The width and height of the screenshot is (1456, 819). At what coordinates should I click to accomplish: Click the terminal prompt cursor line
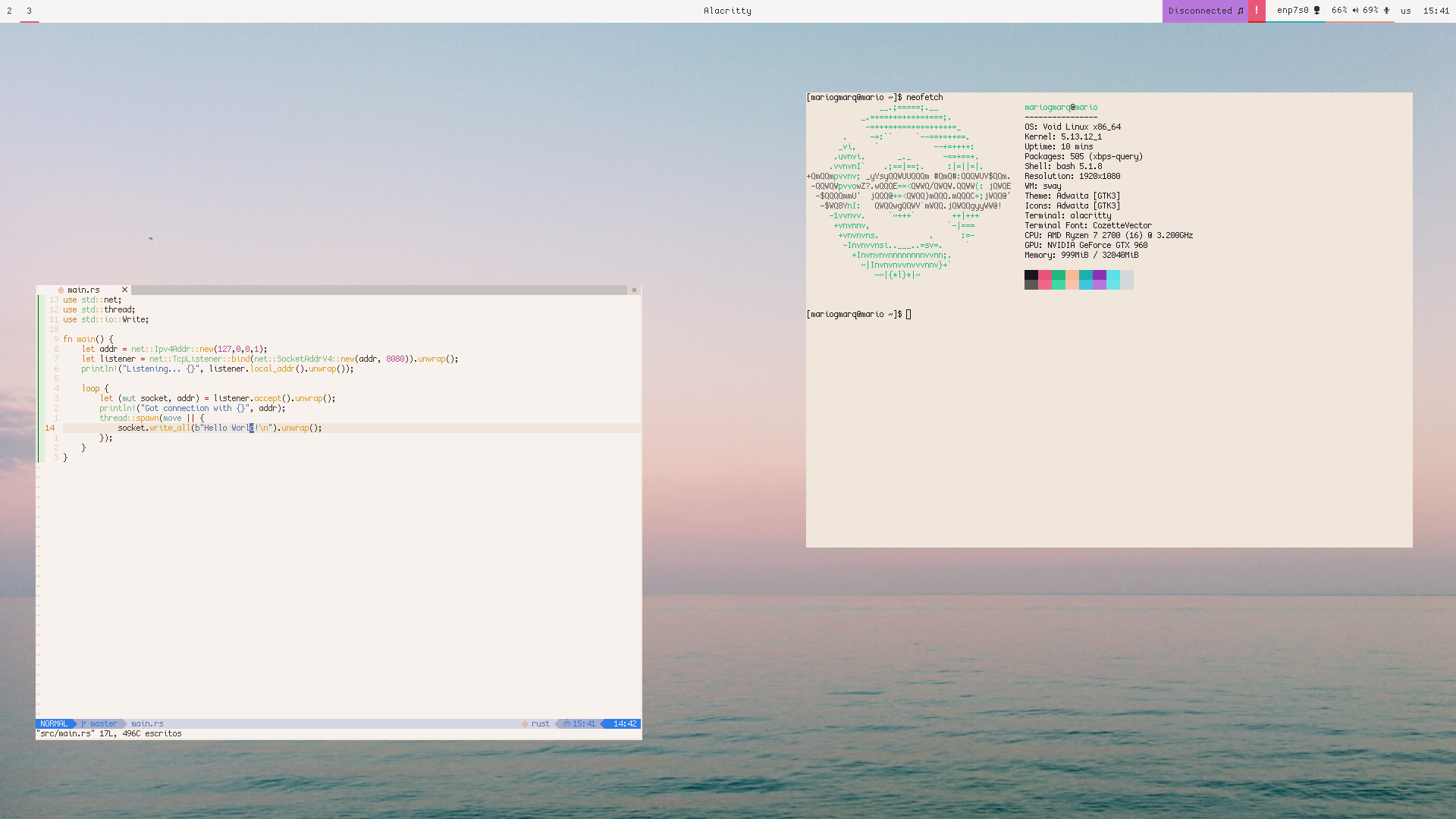(x=908, y=315)
